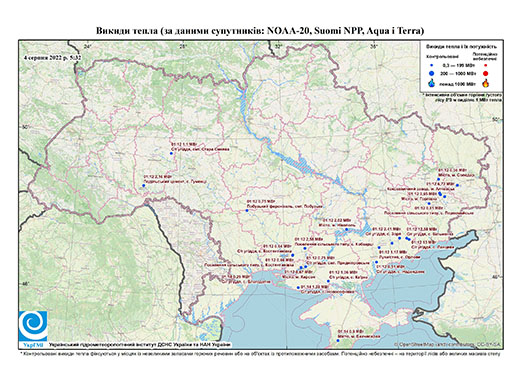Select the large red circle in the legend
The width and height of the screenshot is (520, 368).
coord(486,74)
